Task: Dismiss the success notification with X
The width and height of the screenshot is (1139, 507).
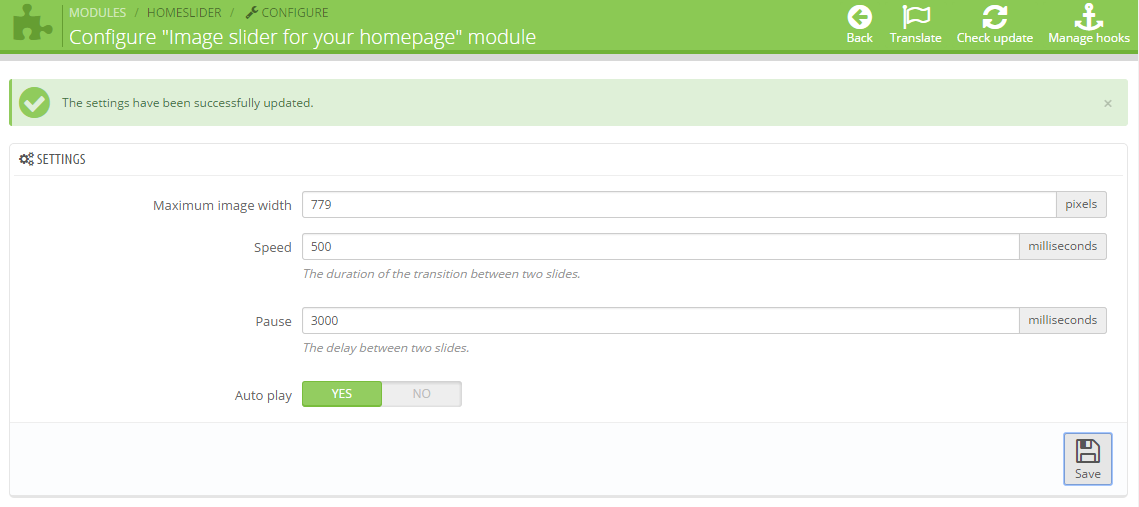Action: (1107, 103)
